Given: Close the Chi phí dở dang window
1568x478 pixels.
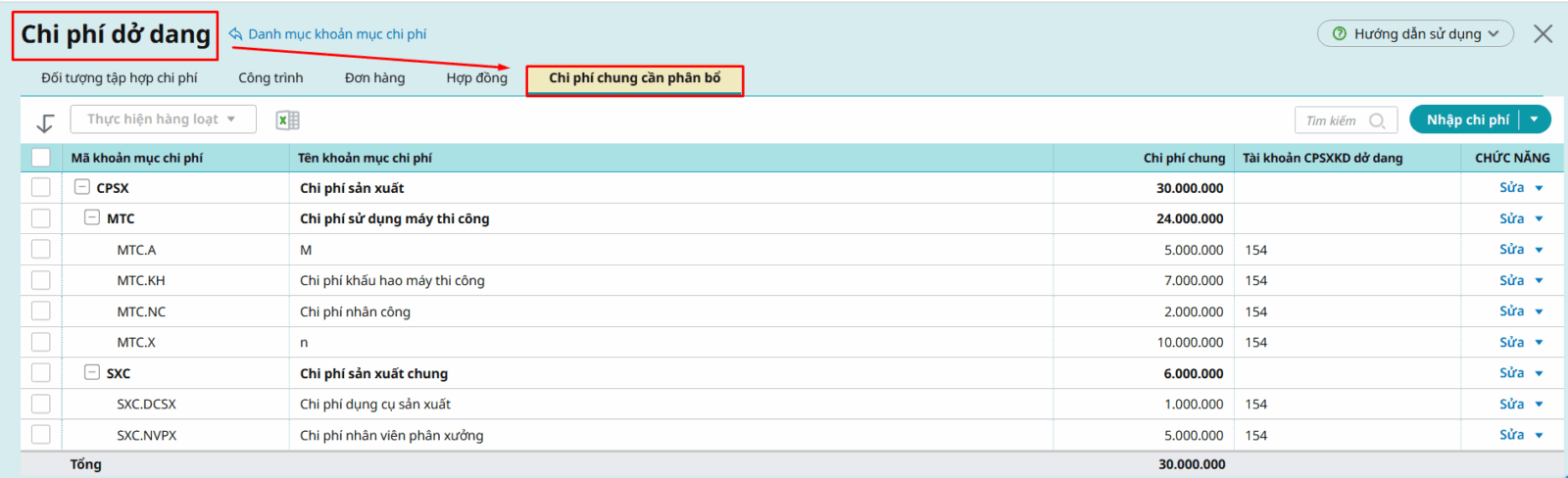Looking at the screenshot, I should (x=1543, y=34).
